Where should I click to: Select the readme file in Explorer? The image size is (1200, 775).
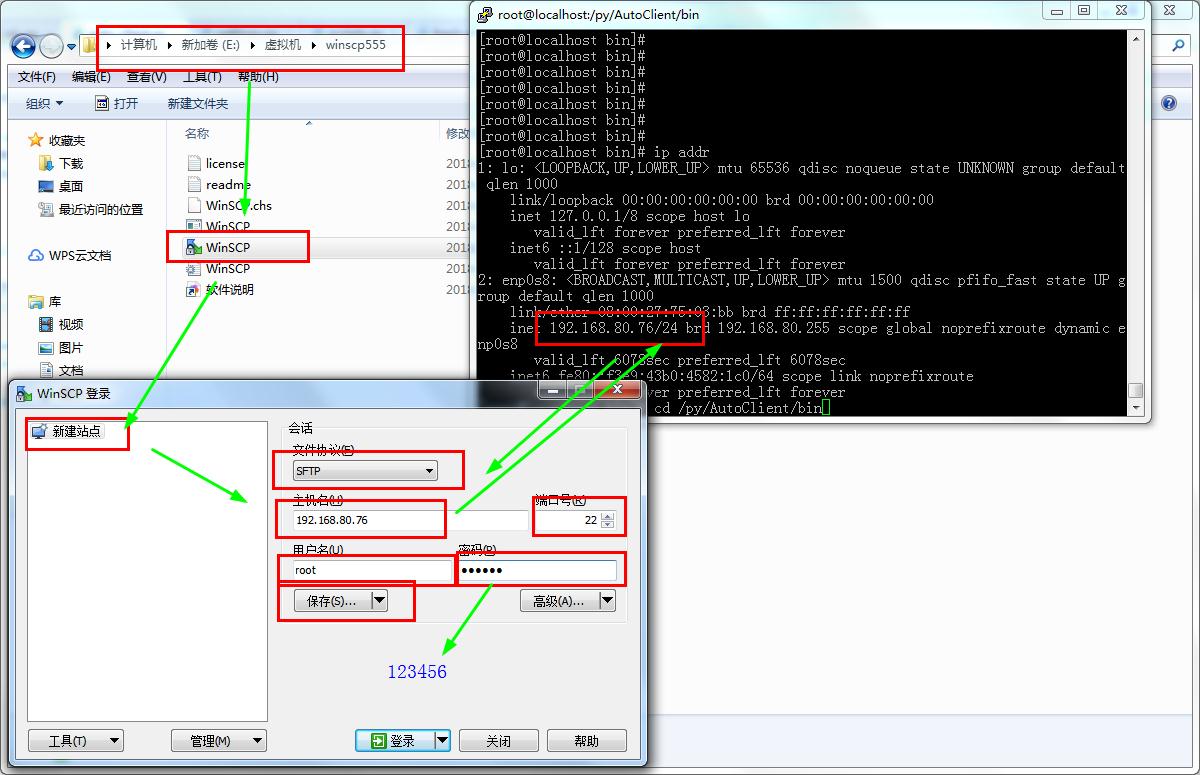pos(219,184)
